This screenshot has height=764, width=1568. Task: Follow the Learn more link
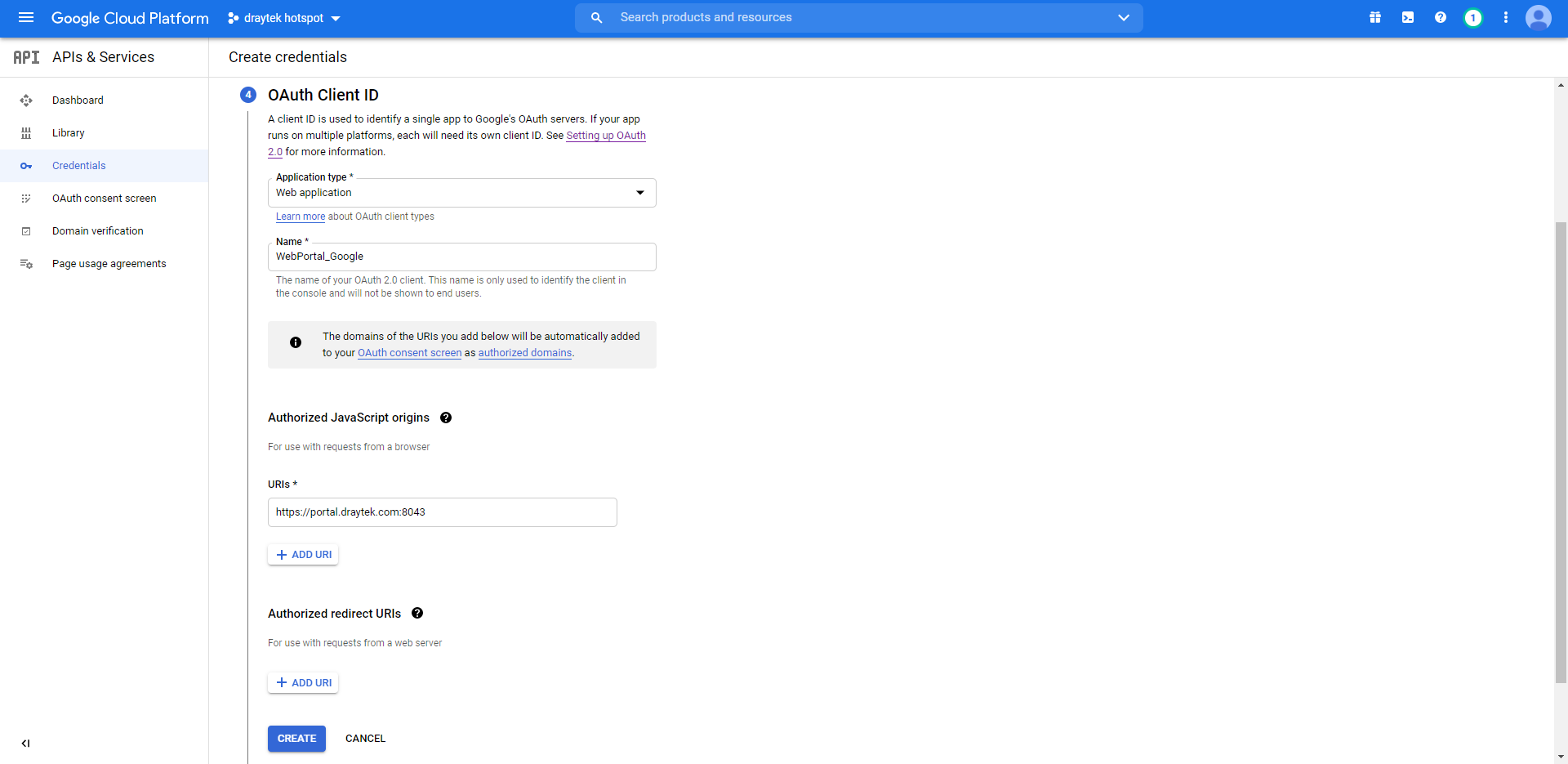coord(300,217)
